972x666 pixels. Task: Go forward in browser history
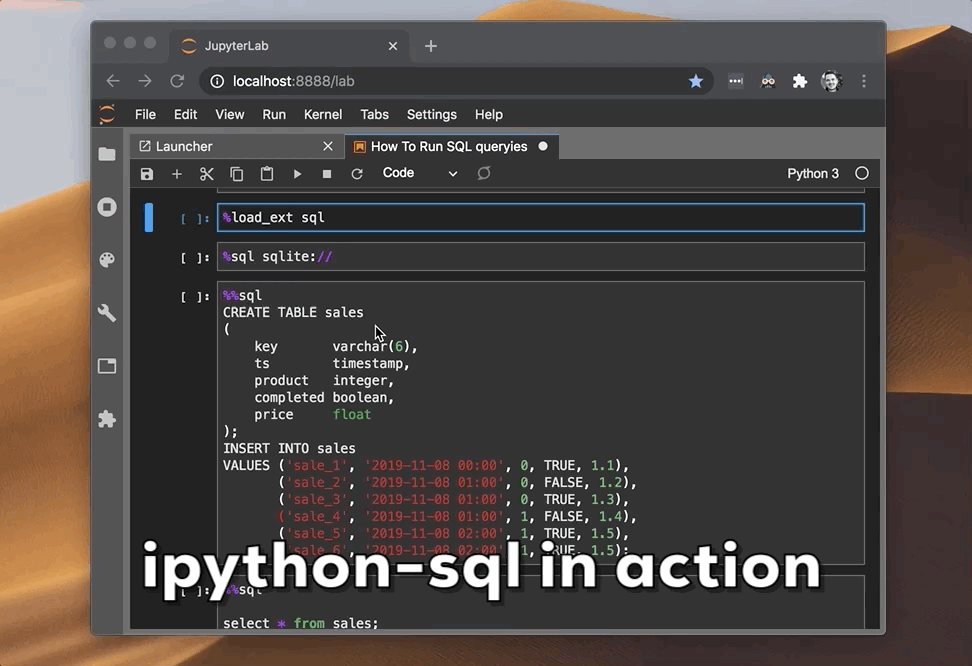[145, 81]
